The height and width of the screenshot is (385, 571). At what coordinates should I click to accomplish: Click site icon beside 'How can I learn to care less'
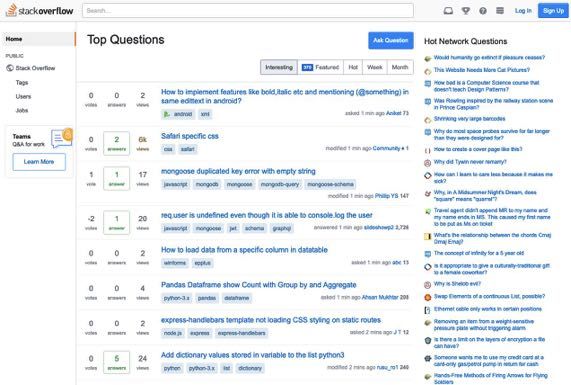[428, 176]
